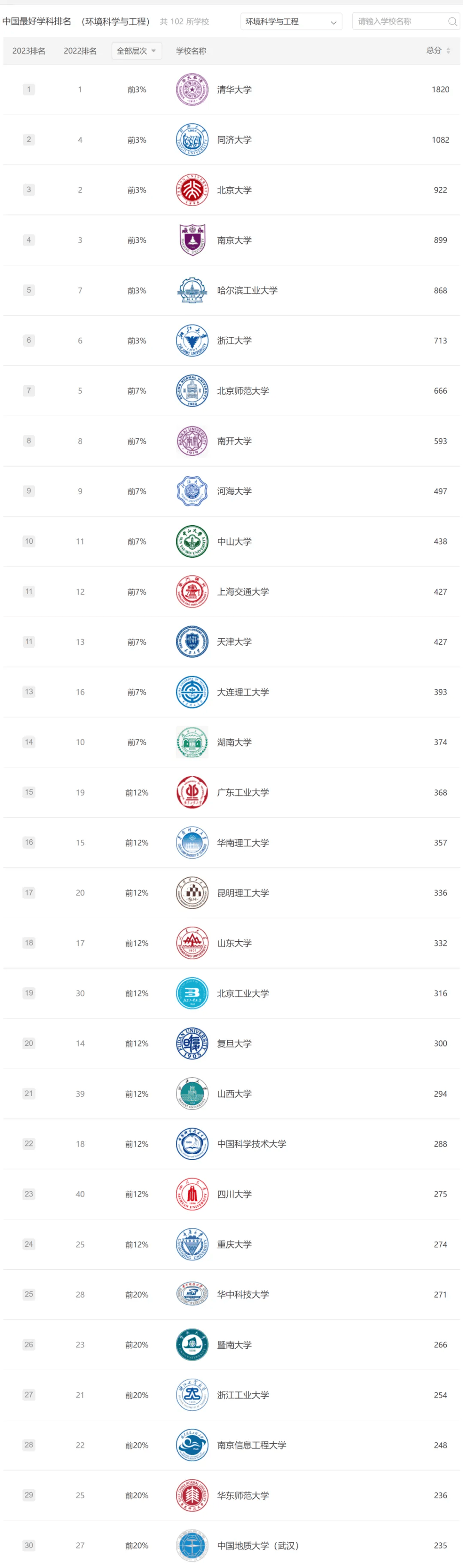Click Peking University's red emblem
Screen dimensions: 463x1568
coord(192,190)
